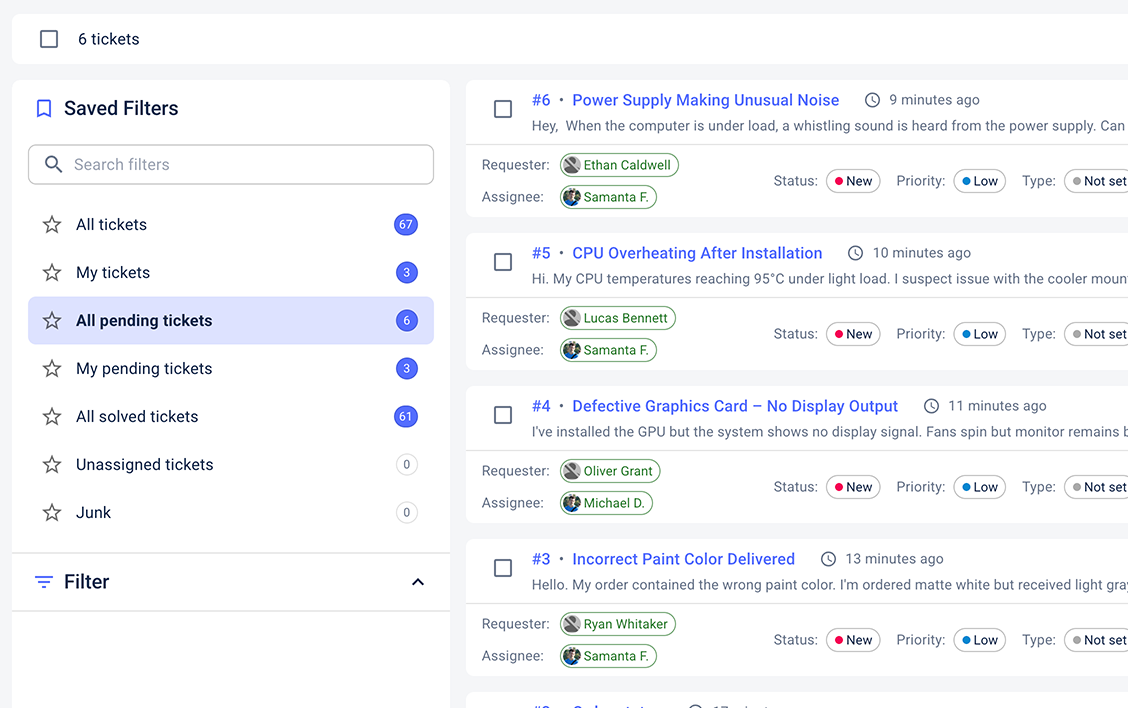The image size is (1128, 708).
Task: Open the My pending tickets filter
Action: tap(144, 369)
